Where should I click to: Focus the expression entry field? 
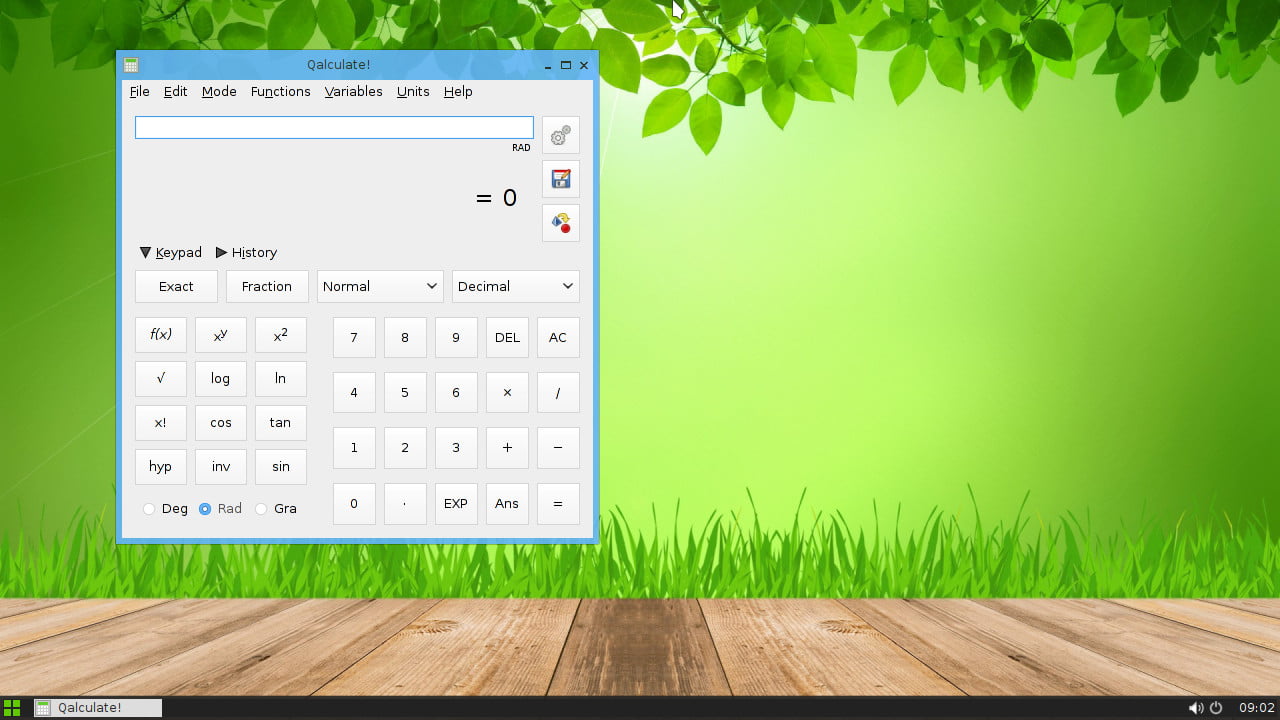point(334,128)
